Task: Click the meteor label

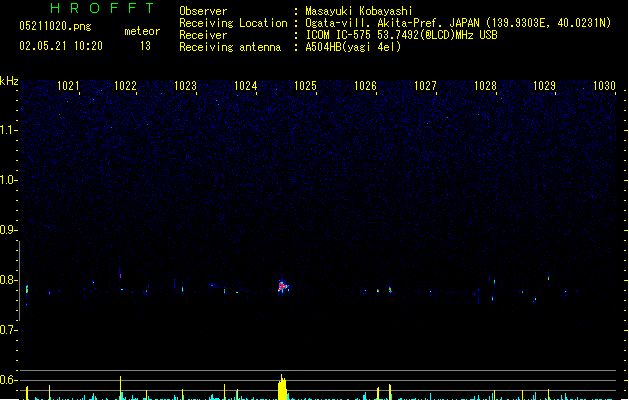Action: [142, 31]
